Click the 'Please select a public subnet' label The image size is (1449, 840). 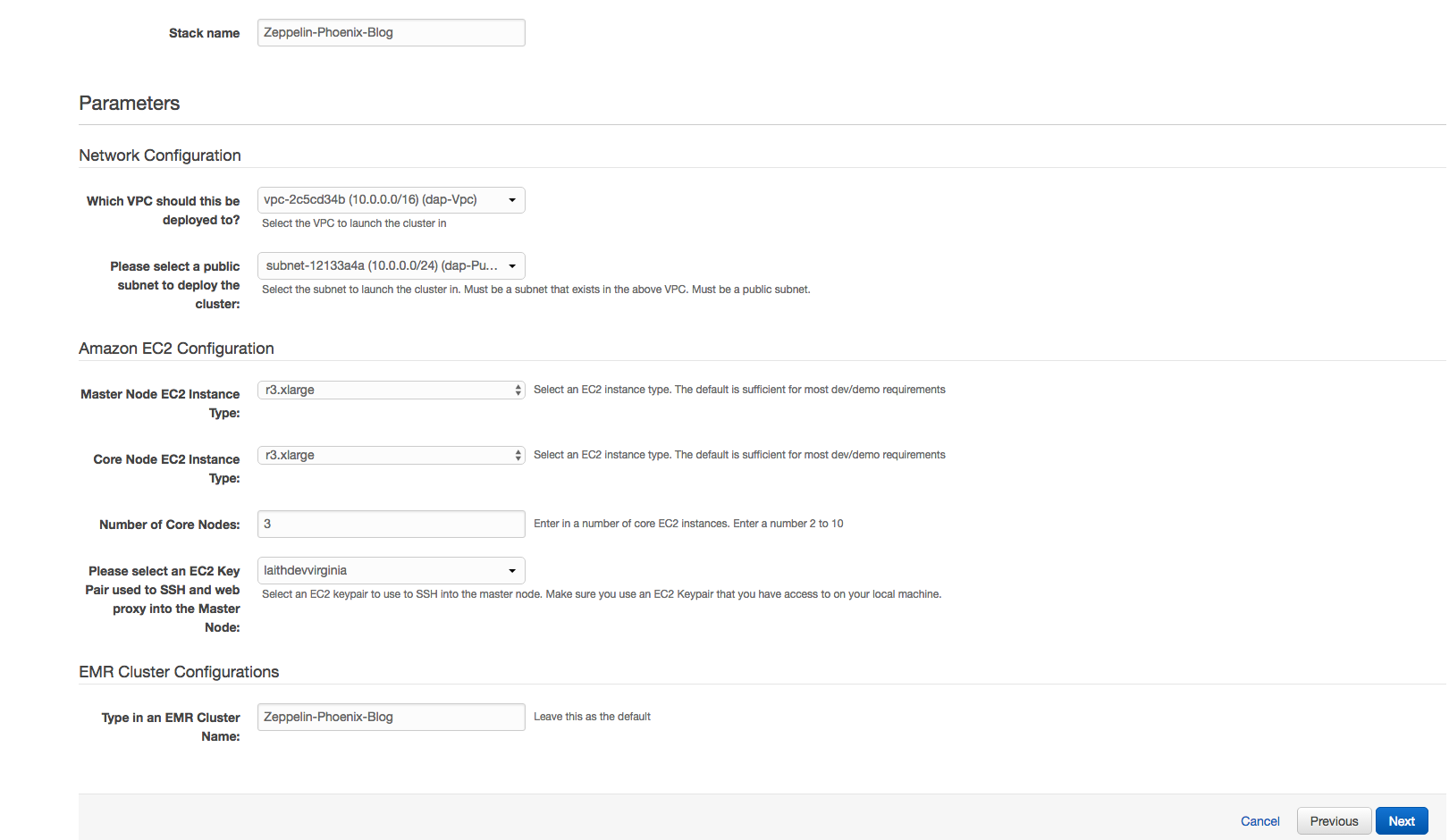pyautogui.click(x=175, y=285)
